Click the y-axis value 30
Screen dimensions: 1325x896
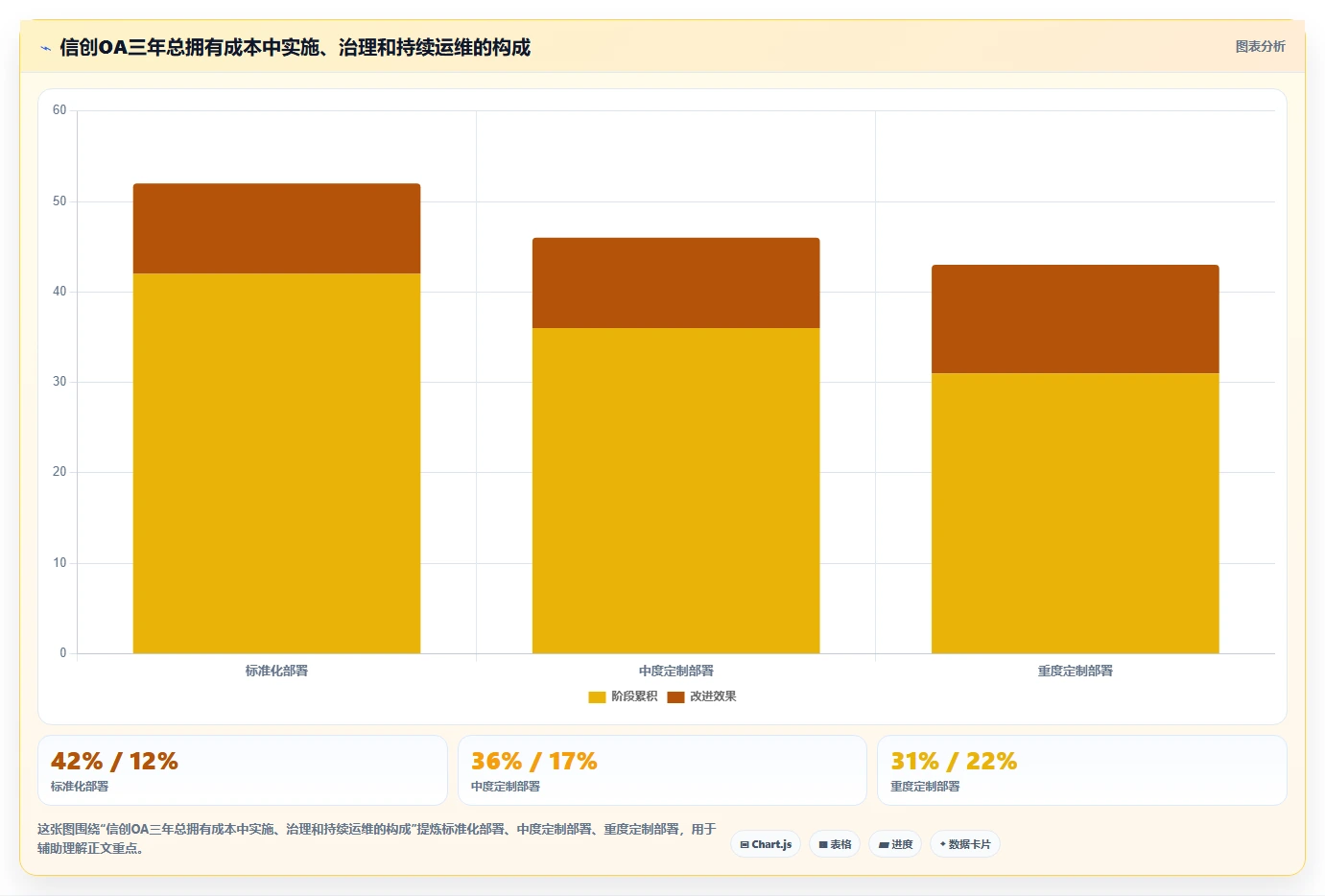click(x=59, y=382)
